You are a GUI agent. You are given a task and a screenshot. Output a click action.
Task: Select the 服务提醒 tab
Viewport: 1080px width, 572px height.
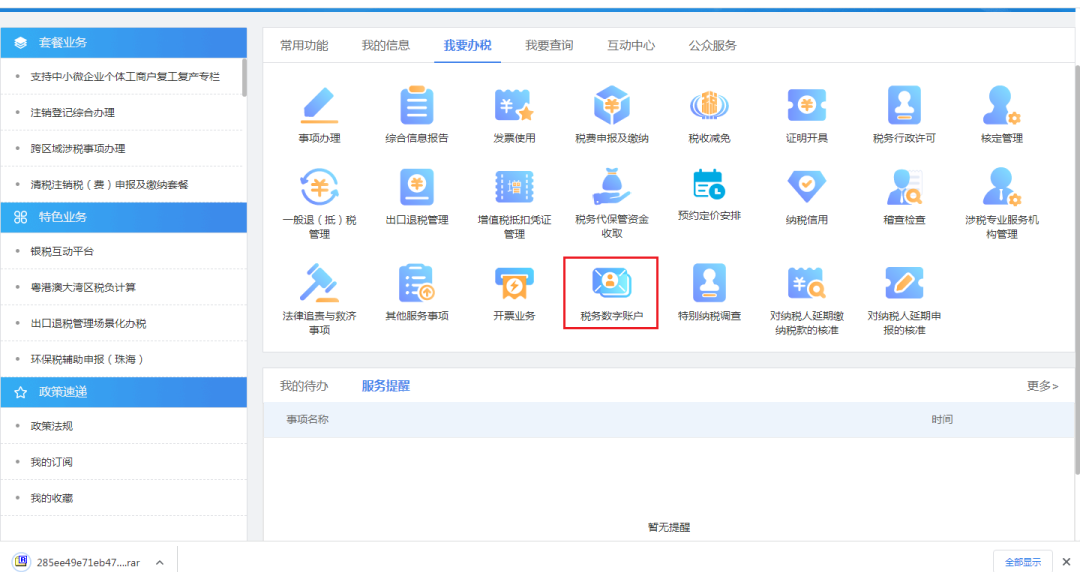click(386, 386)
